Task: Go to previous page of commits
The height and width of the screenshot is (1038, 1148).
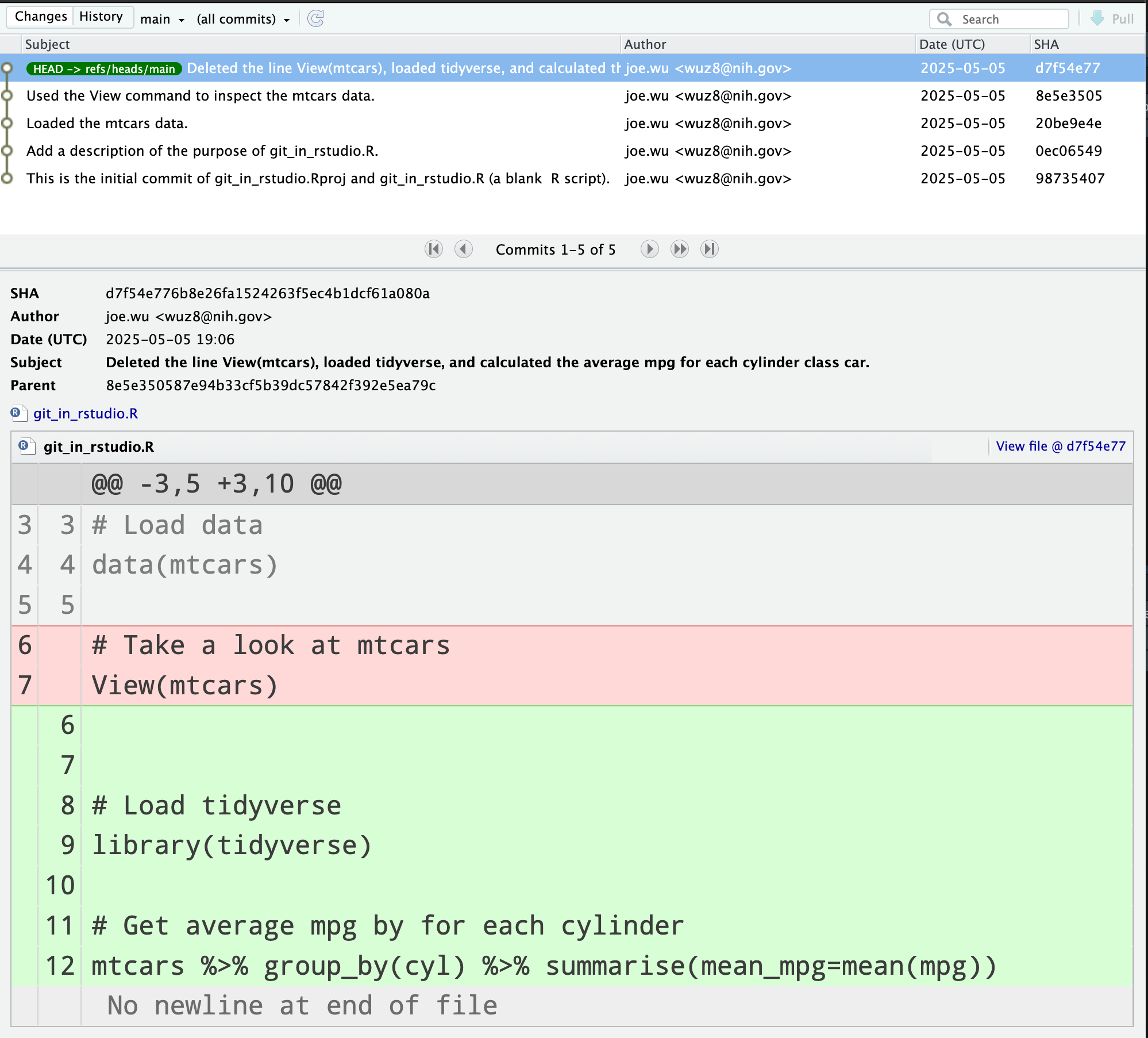Action: click(x=464, y=249)
